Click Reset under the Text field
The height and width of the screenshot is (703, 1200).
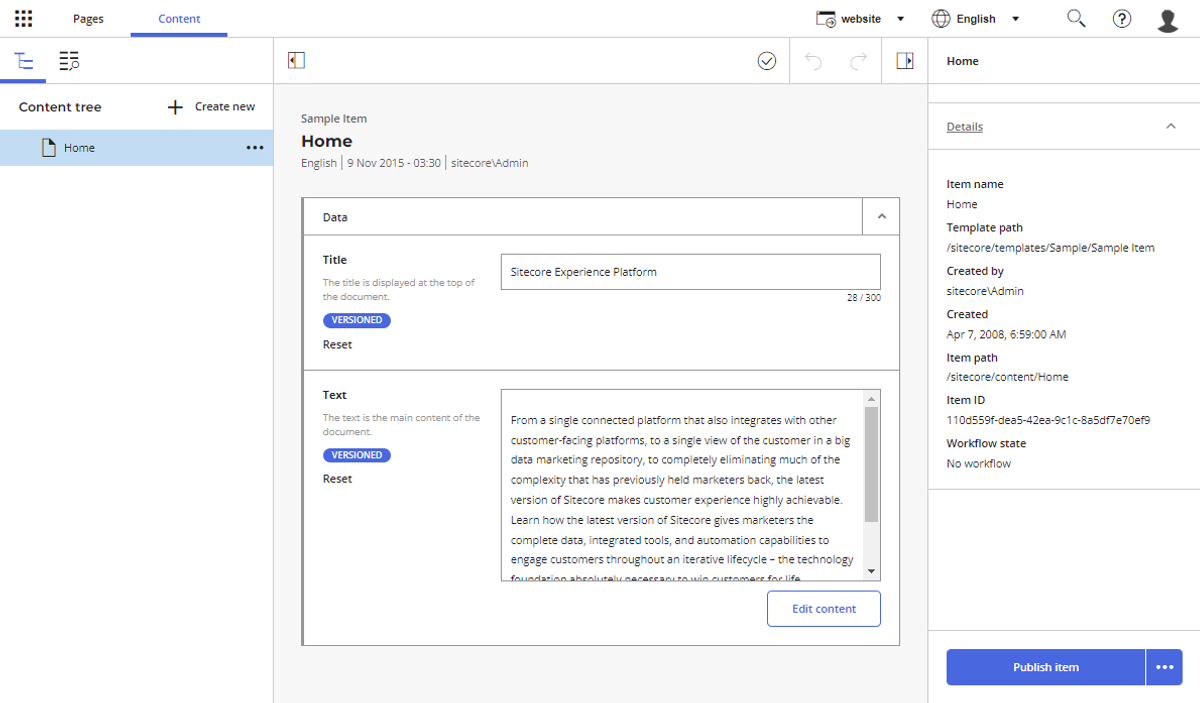pos(337,479)
